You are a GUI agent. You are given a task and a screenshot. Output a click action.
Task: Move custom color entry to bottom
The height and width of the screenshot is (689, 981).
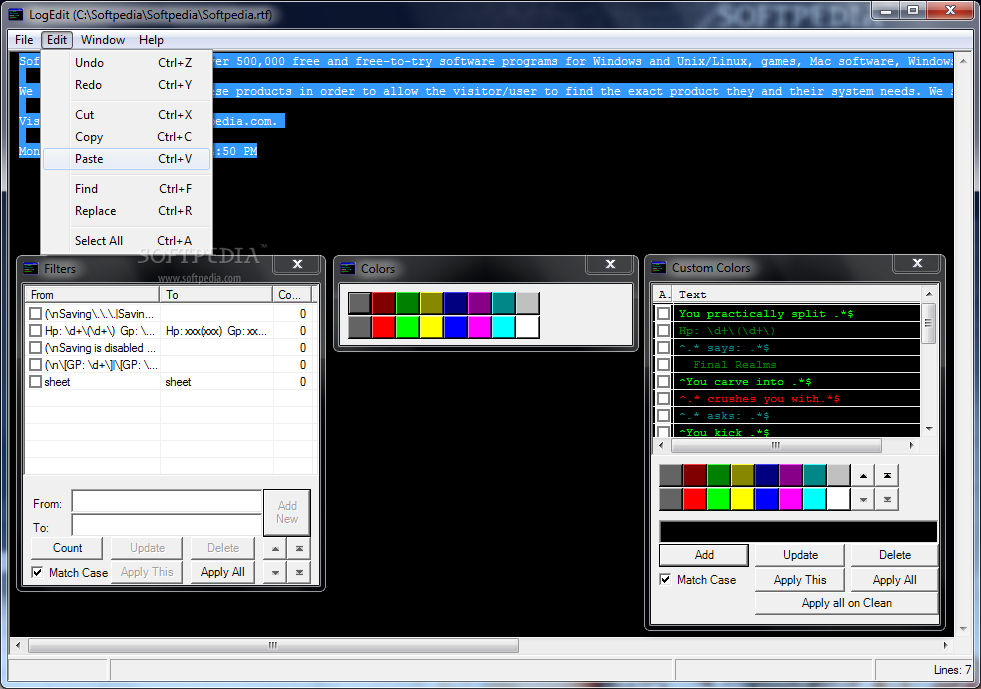(x=887, y=499)
